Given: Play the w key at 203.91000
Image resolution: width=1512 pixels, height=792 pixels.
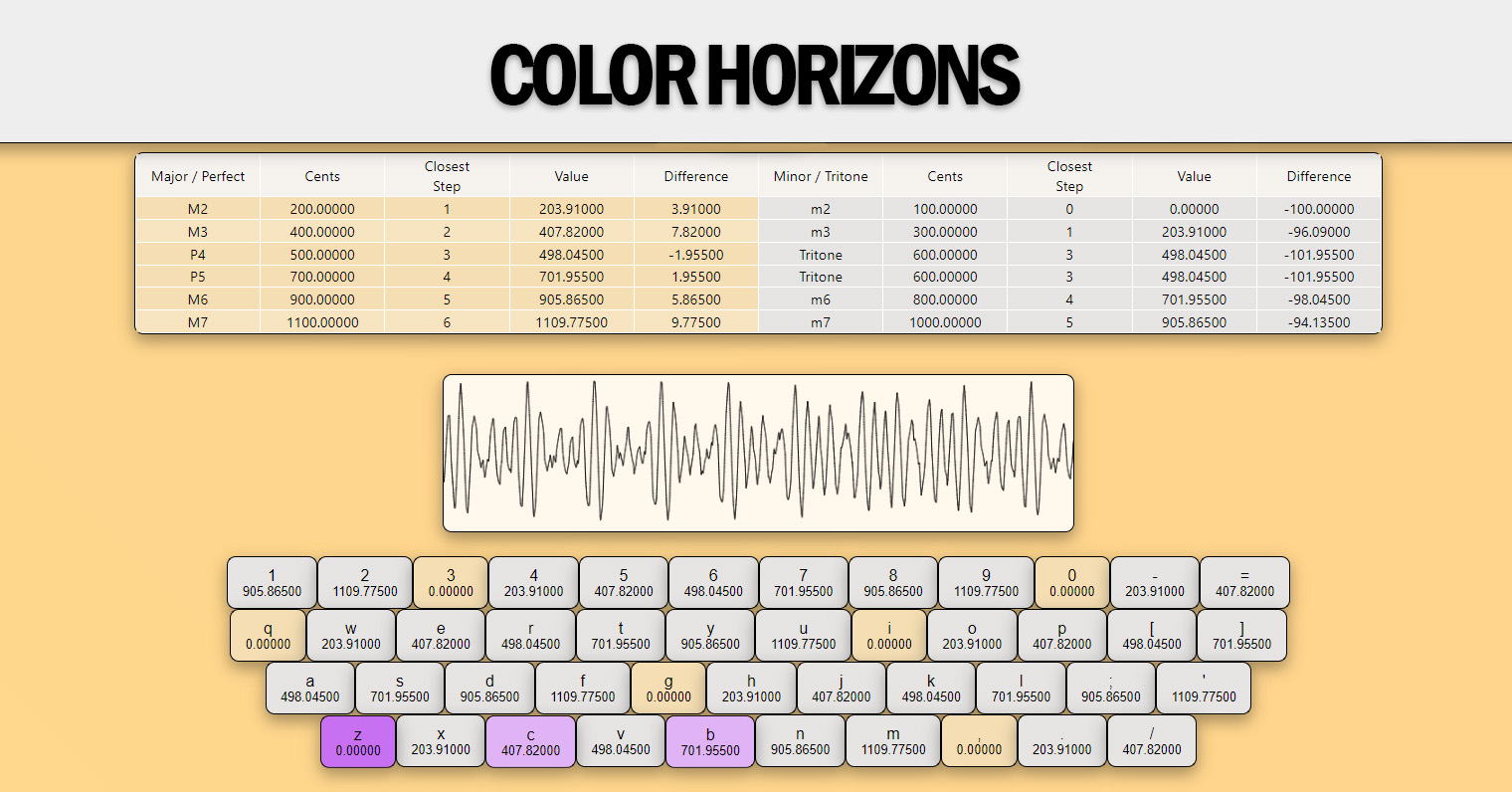Looking at the screenshot, I should coord(351,636).
